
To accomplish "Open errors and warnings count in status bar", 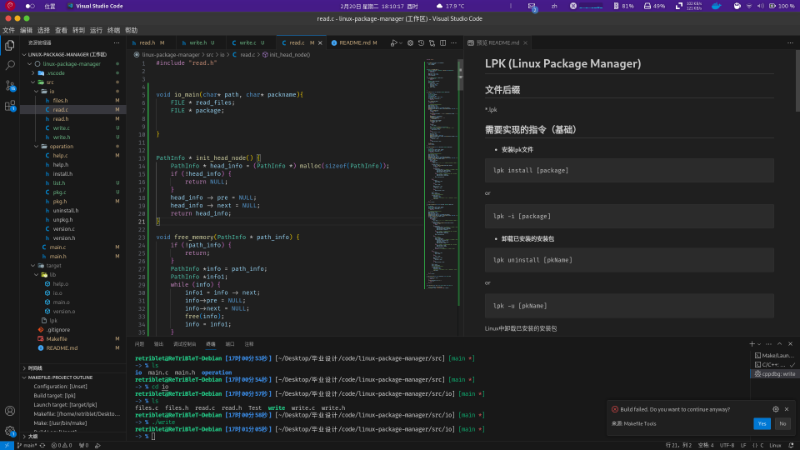I will click(61, 445).
